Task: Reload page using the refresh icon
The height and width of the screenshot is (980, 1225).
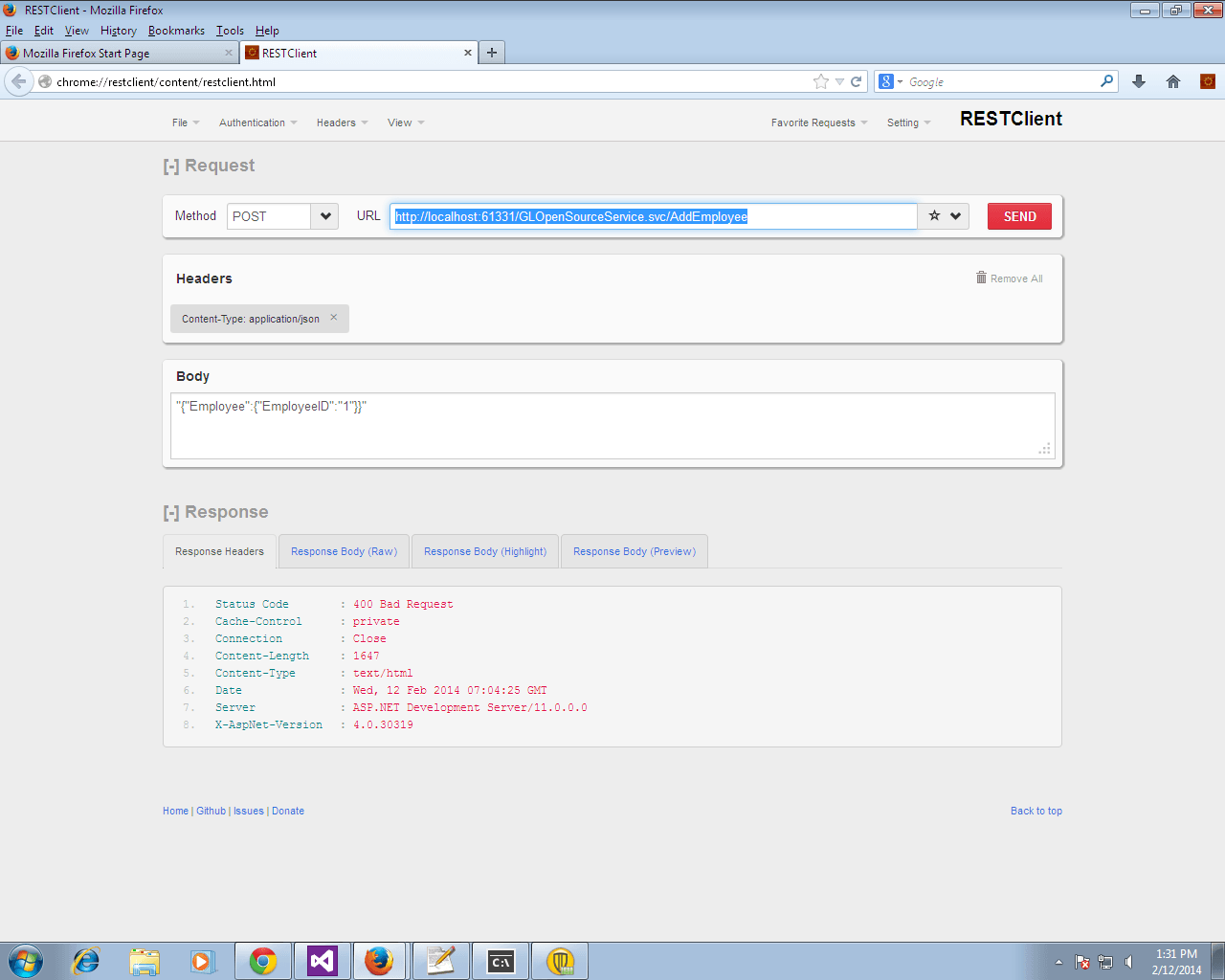Action: click(857, 81)
